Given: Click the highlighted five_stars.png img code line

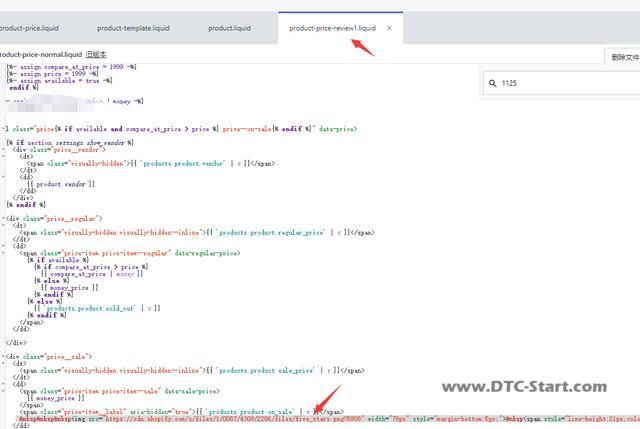Looking at the screenshot, I should [328, 419].
